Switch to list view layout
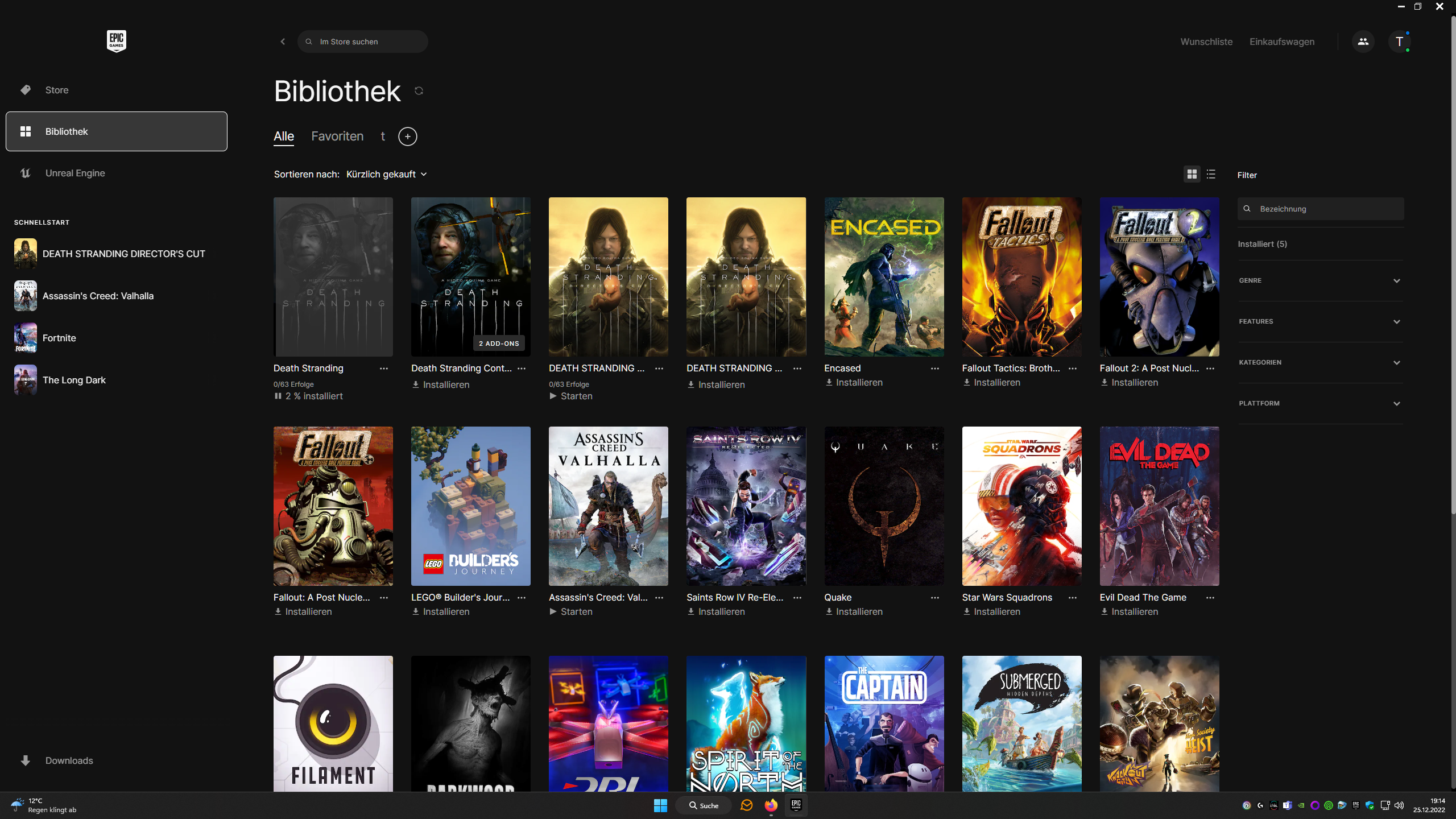 tap(1211, 174)
